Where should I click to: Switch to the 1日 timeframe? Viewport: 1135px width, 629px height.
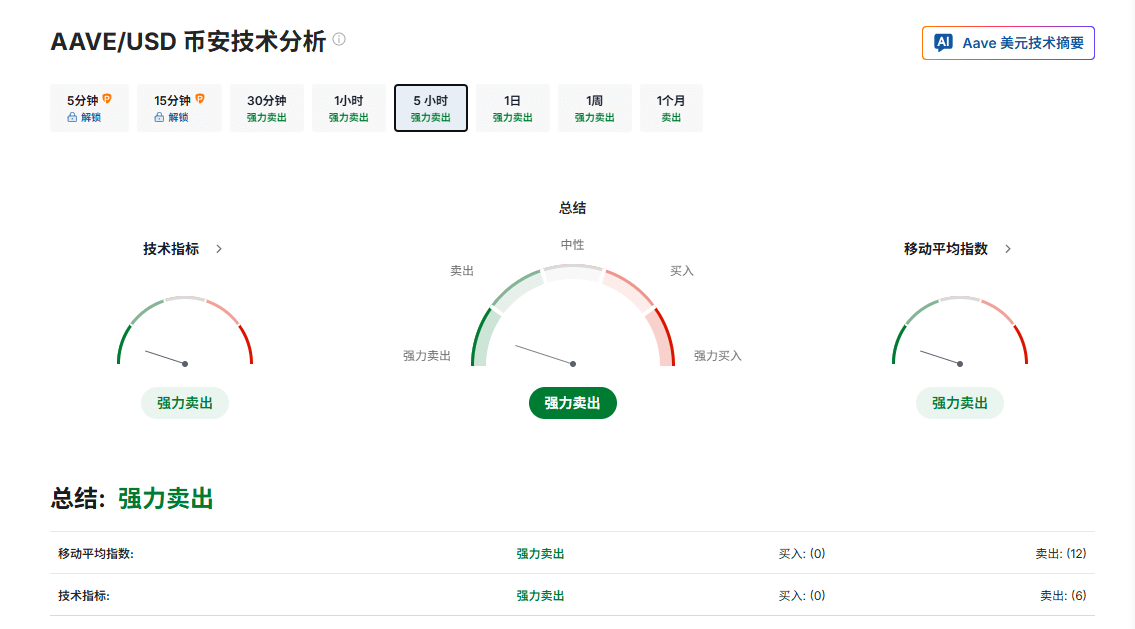pos(512,108)
